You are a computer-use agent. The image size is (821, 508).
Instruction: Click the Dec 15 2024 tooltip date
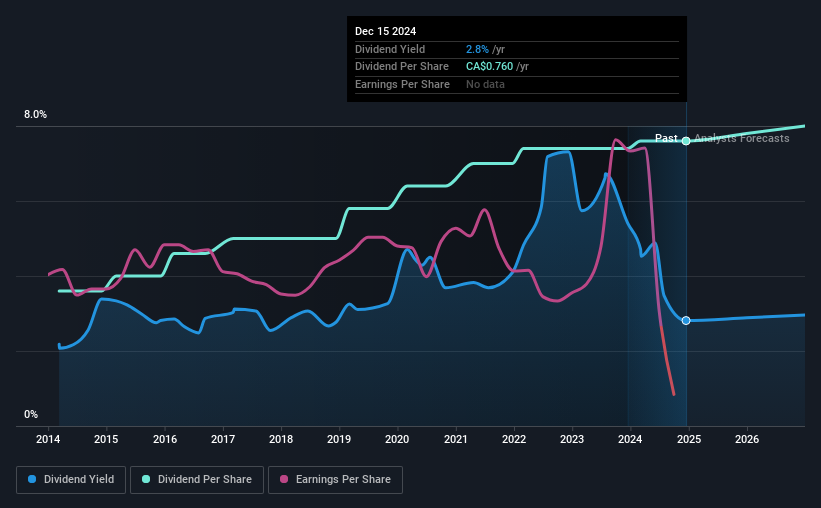coord(385,31)
